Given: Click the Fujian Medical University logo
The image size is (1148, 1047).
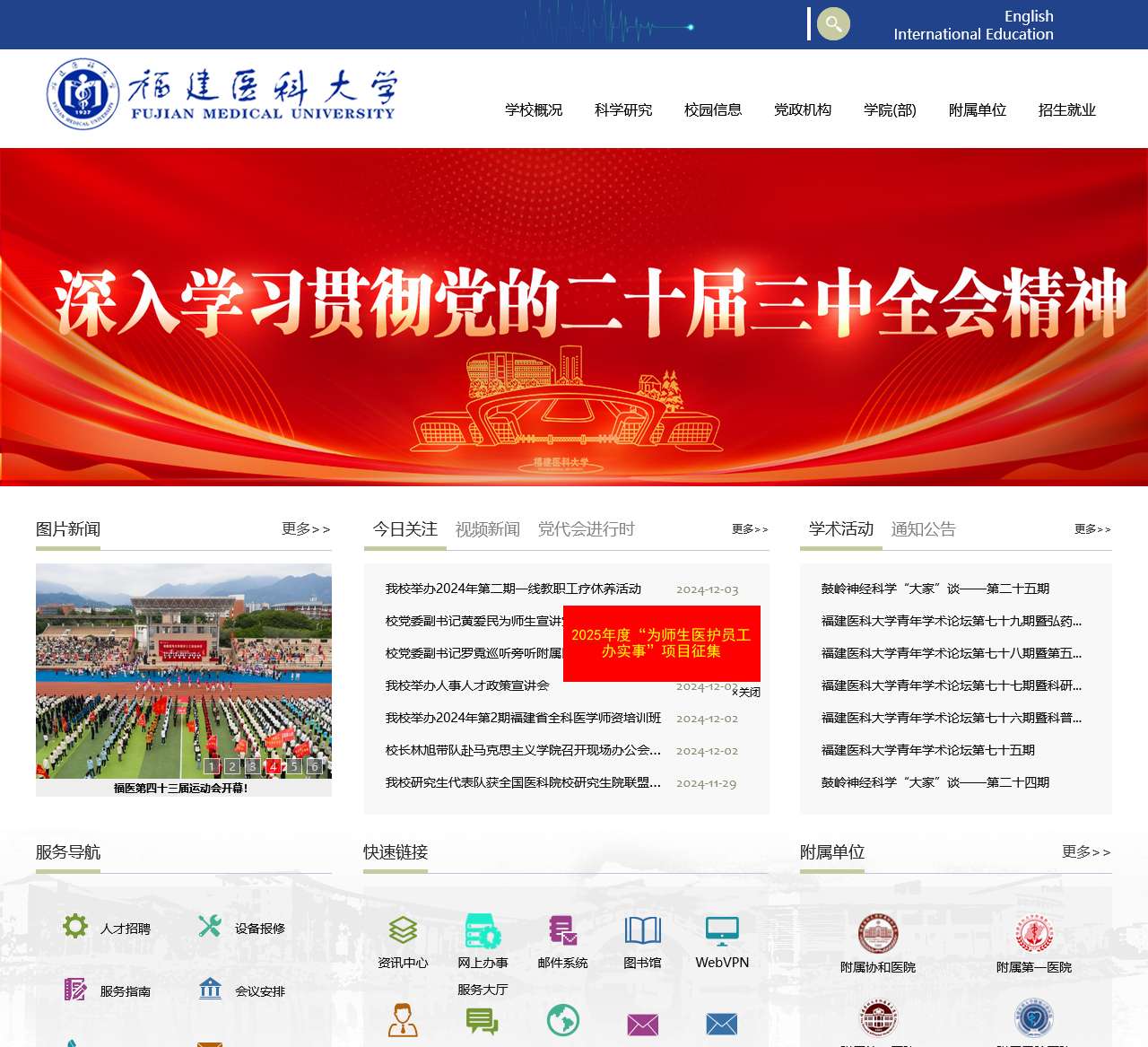Looking at the screenshot, I should pyautogui.click(x=222, y=94).
